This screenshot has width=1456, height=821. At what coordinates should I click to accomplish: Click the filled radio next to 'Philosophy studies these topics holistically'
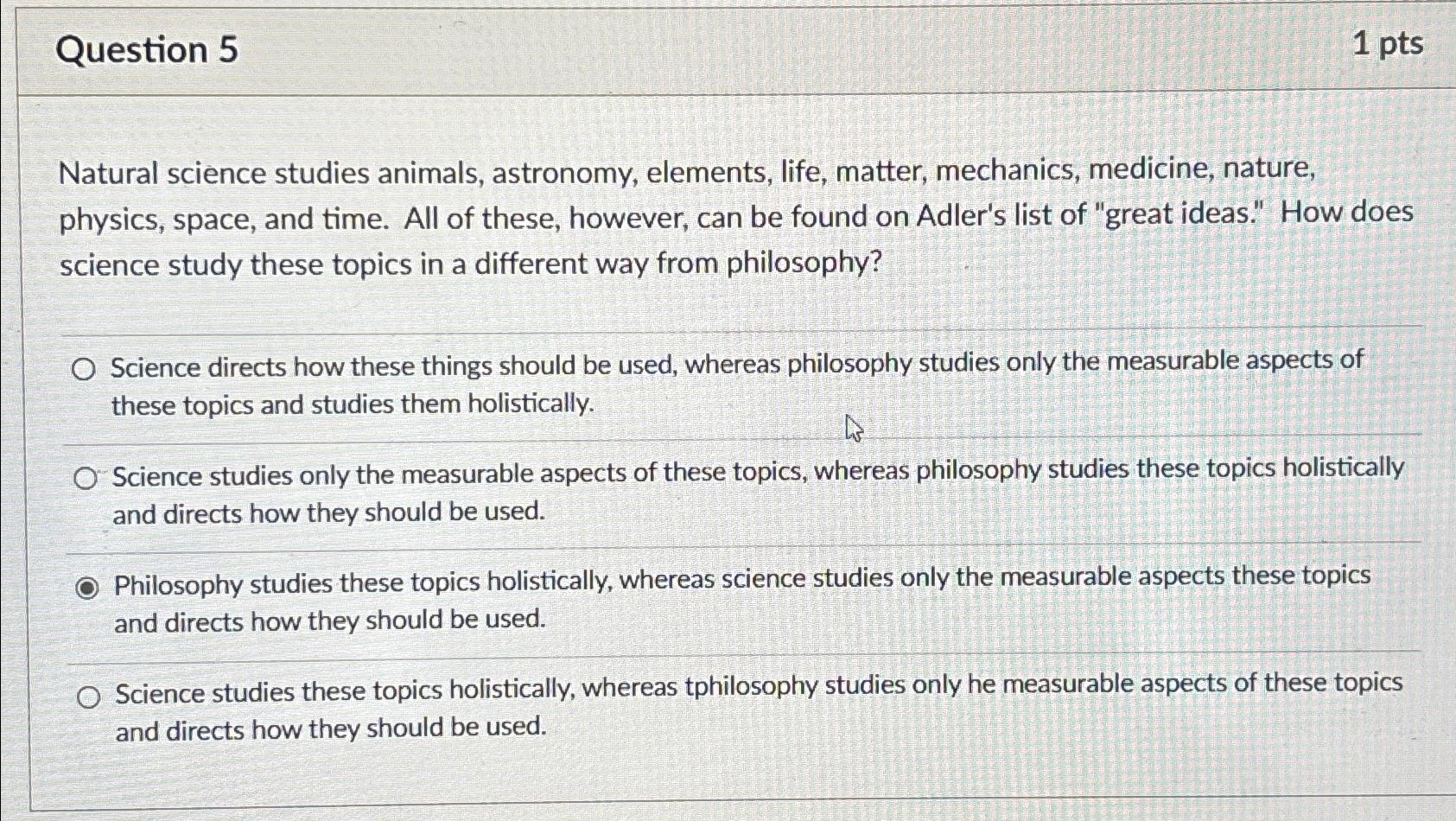[x=86, y=586]
